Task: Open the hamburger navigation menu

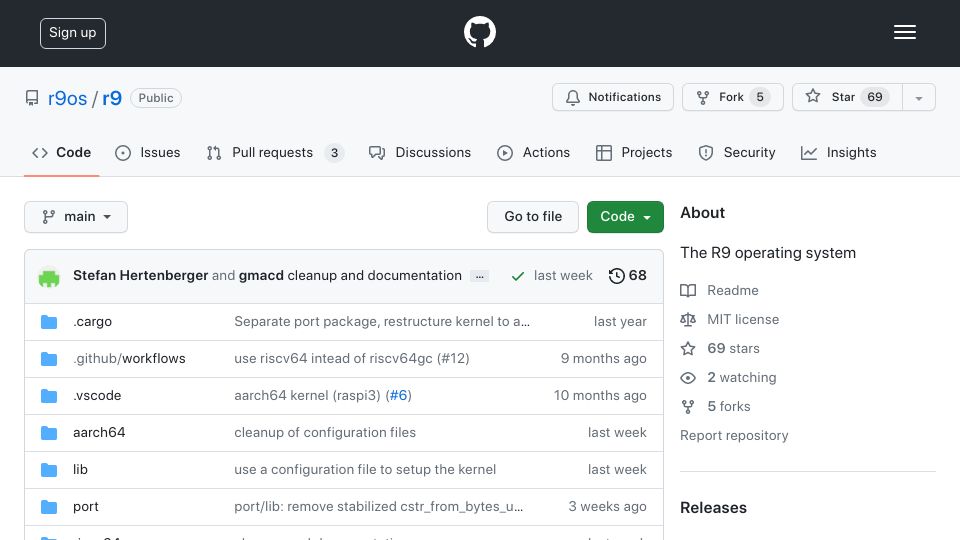Action: pos(904,32)
